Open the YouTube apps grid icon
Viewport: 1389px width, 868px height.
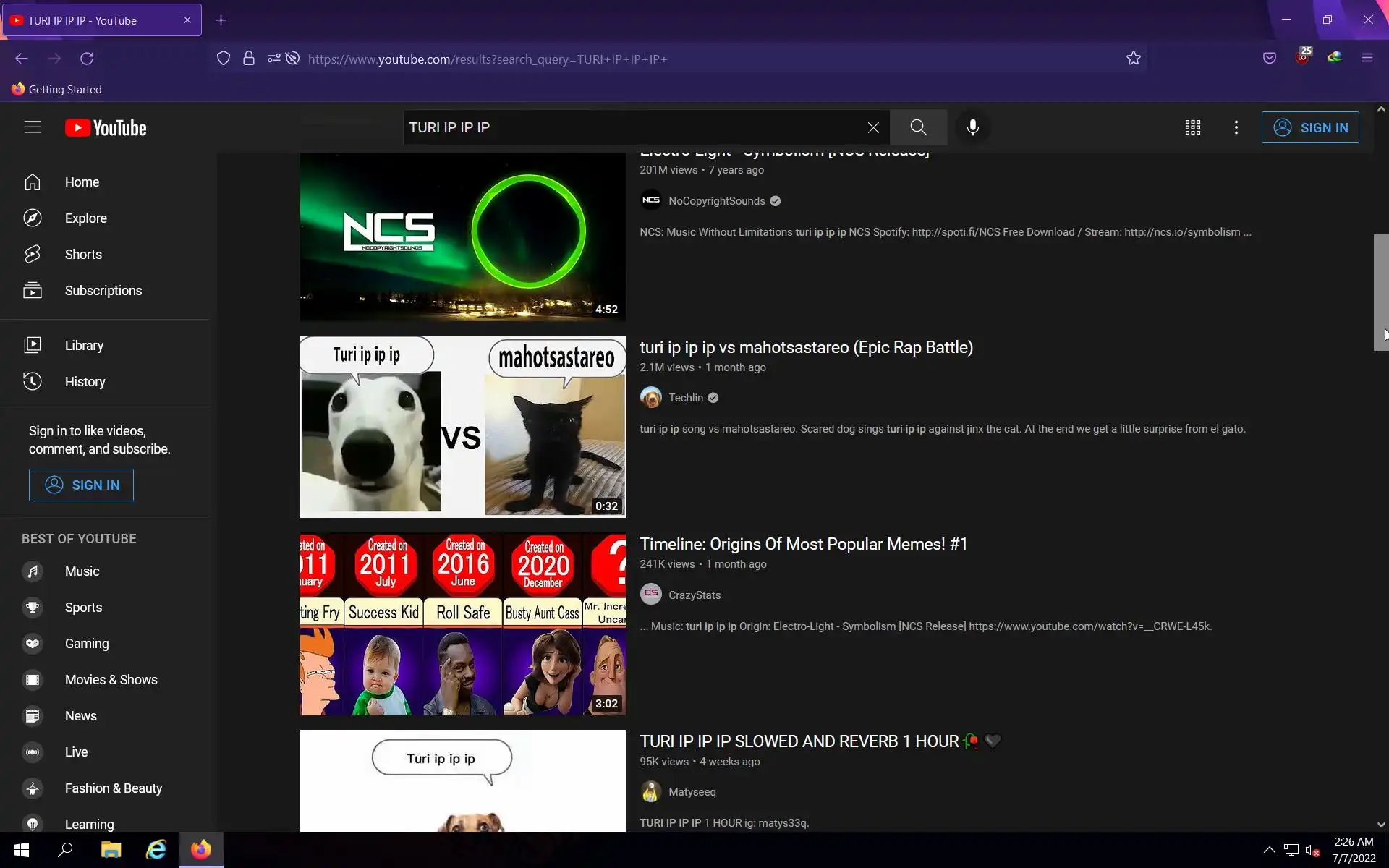tap(1192, 127)
